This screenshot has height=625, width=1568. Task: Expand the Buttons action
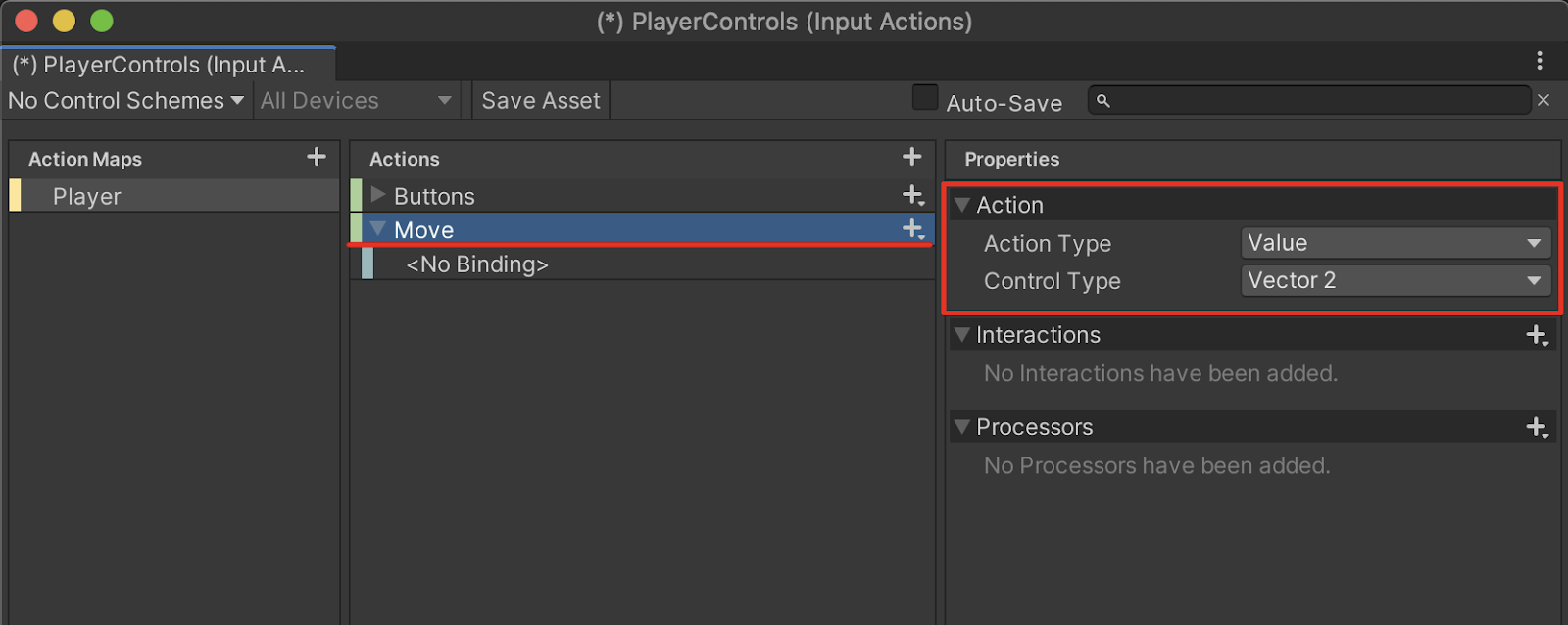(378, 195)
